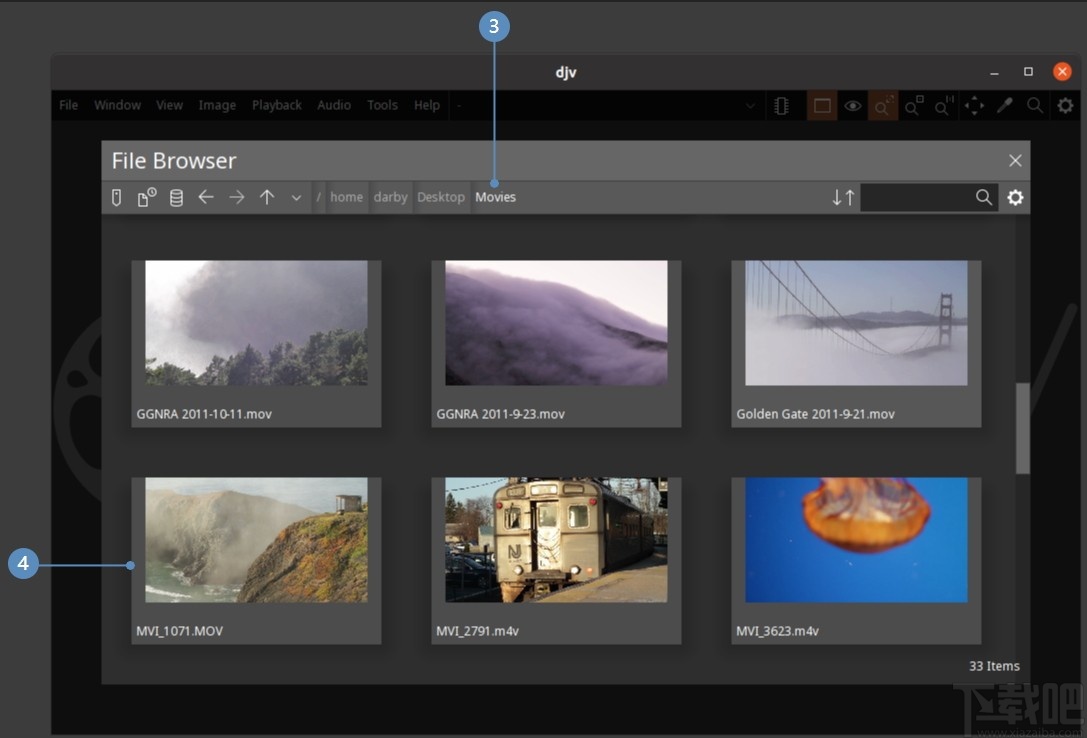Screen dimensions: 1087x738
Task: Navigate back in File Browser history
Action: pos(206,197)
